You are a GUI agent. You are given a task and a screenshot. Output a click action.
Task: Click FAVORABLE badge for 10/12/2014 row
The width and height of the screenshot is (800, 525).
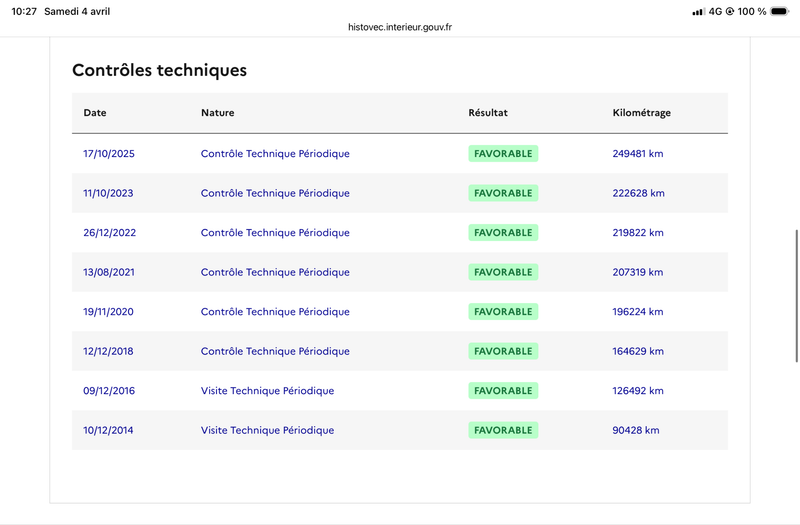[x=503, y=430]
